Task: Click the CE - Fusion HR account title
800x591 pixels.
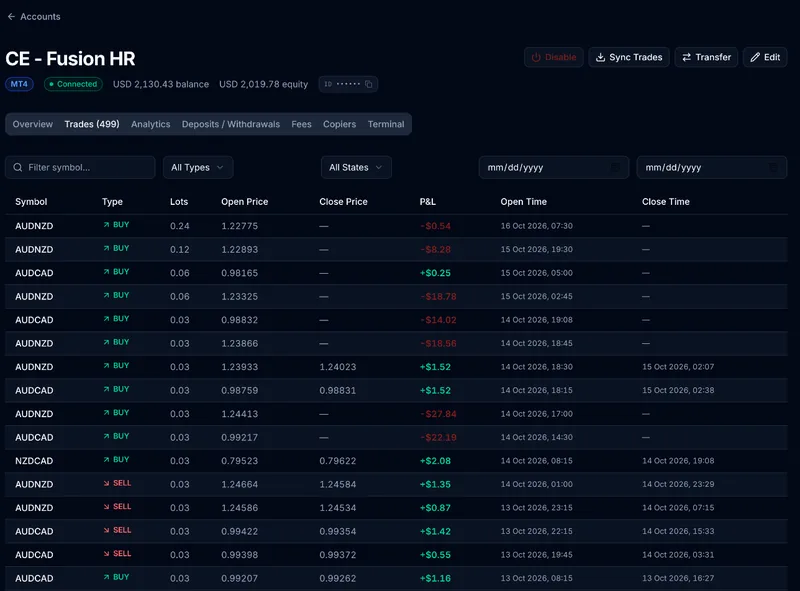Action: point(70,59)
